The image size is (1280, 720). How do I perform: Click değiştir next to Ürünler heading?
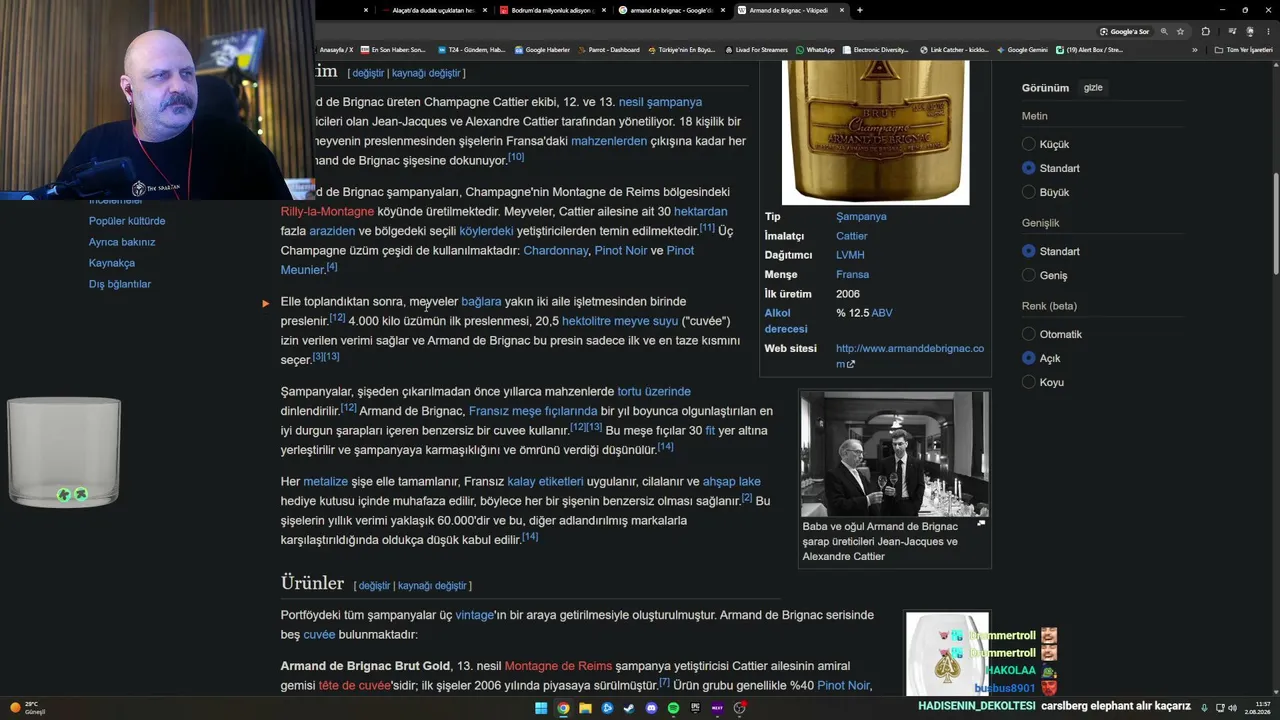[374, 585]
